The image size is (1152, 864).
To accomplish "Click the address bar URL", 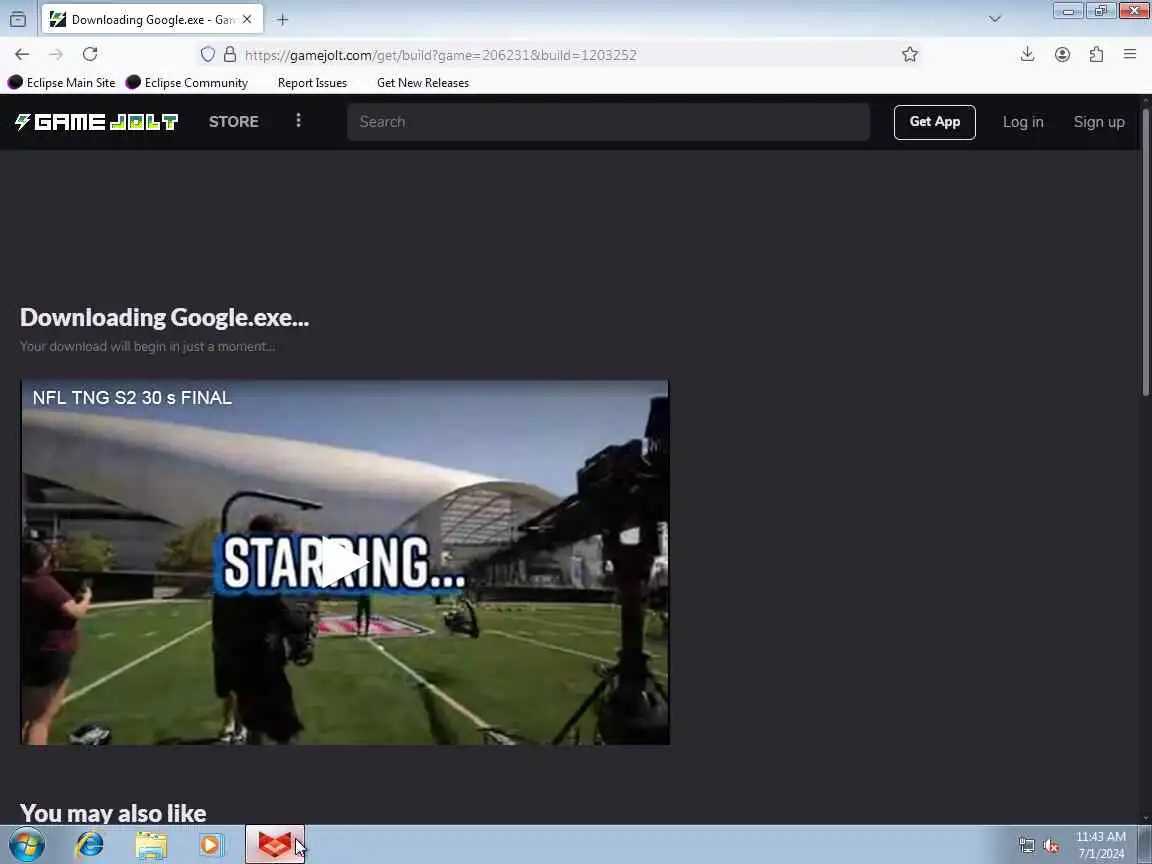I will point(441,55).
